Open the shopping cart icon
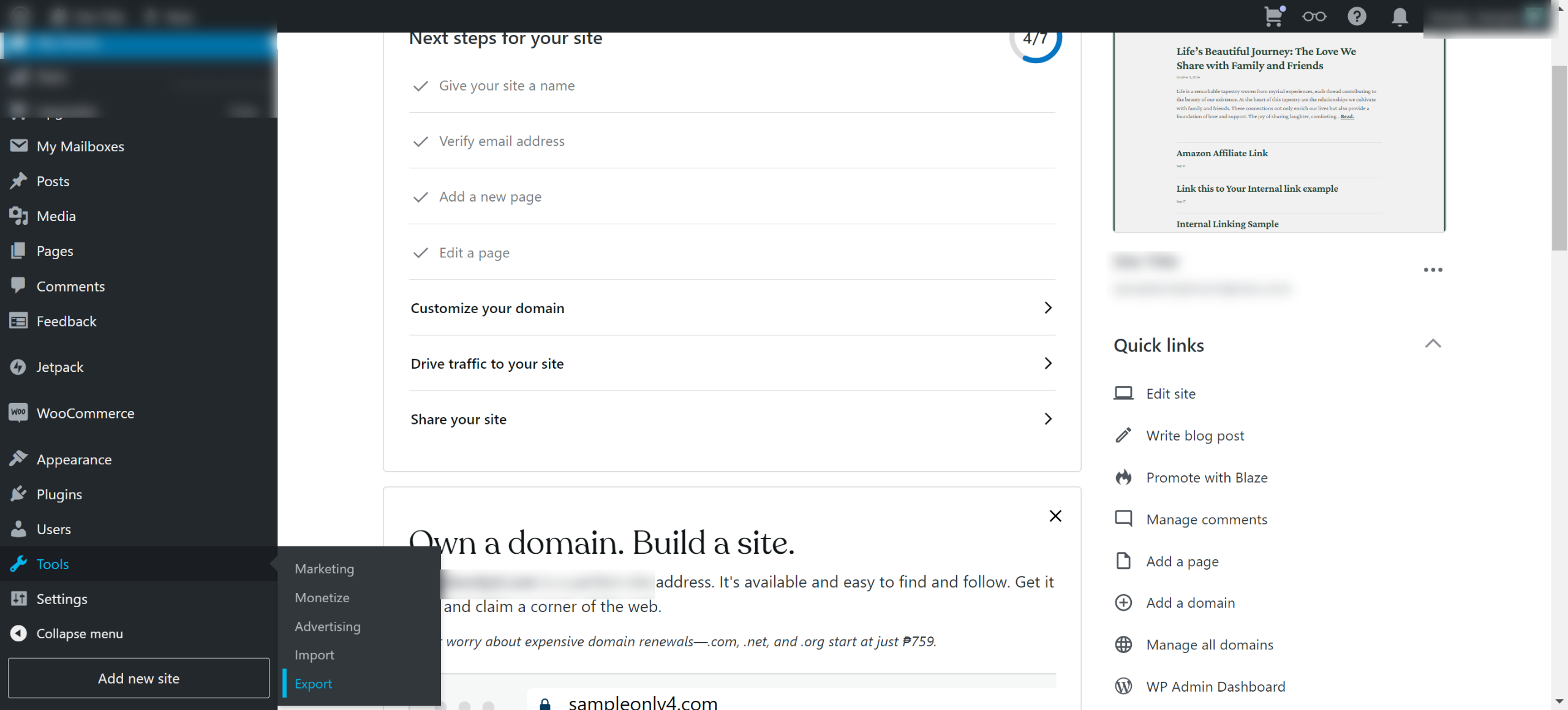 (x=1274, y=16)
